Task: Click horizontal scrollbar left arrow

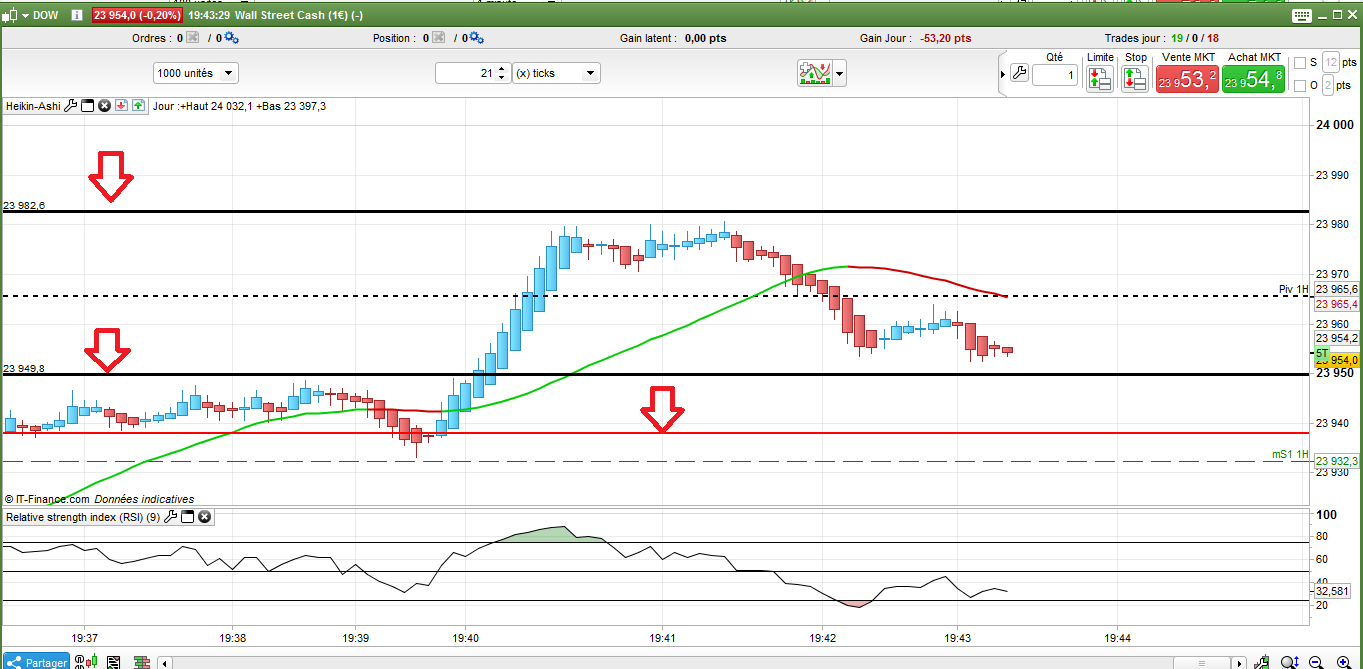Action: click(166, 662)
